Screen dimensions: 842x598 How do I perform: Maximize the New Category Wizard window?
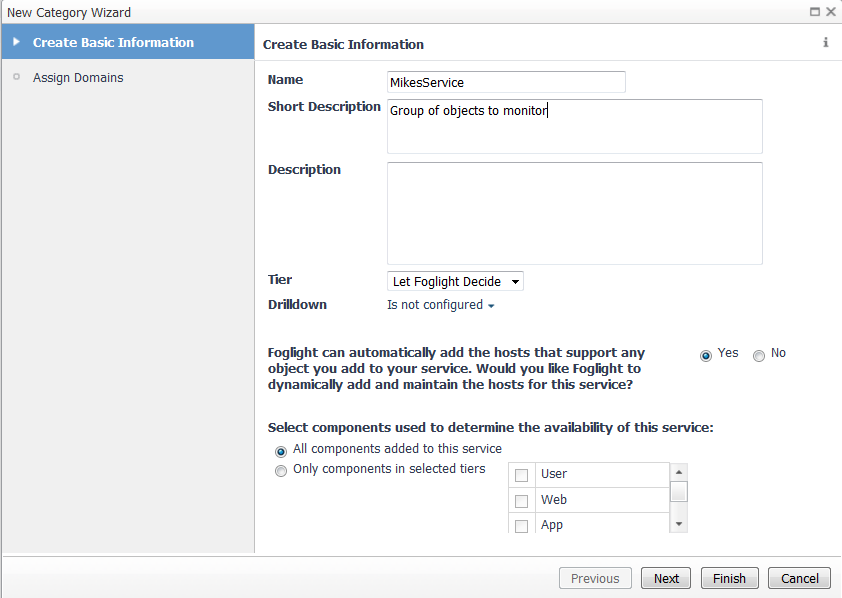point(815,12)
